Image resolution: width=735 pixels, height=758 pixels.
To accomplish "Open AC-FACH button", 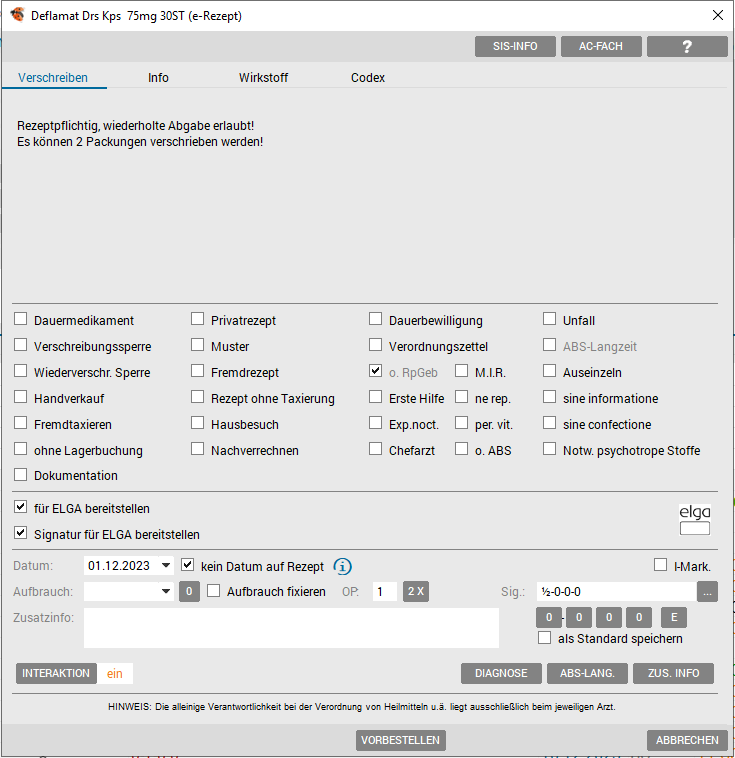I will 601,46.
